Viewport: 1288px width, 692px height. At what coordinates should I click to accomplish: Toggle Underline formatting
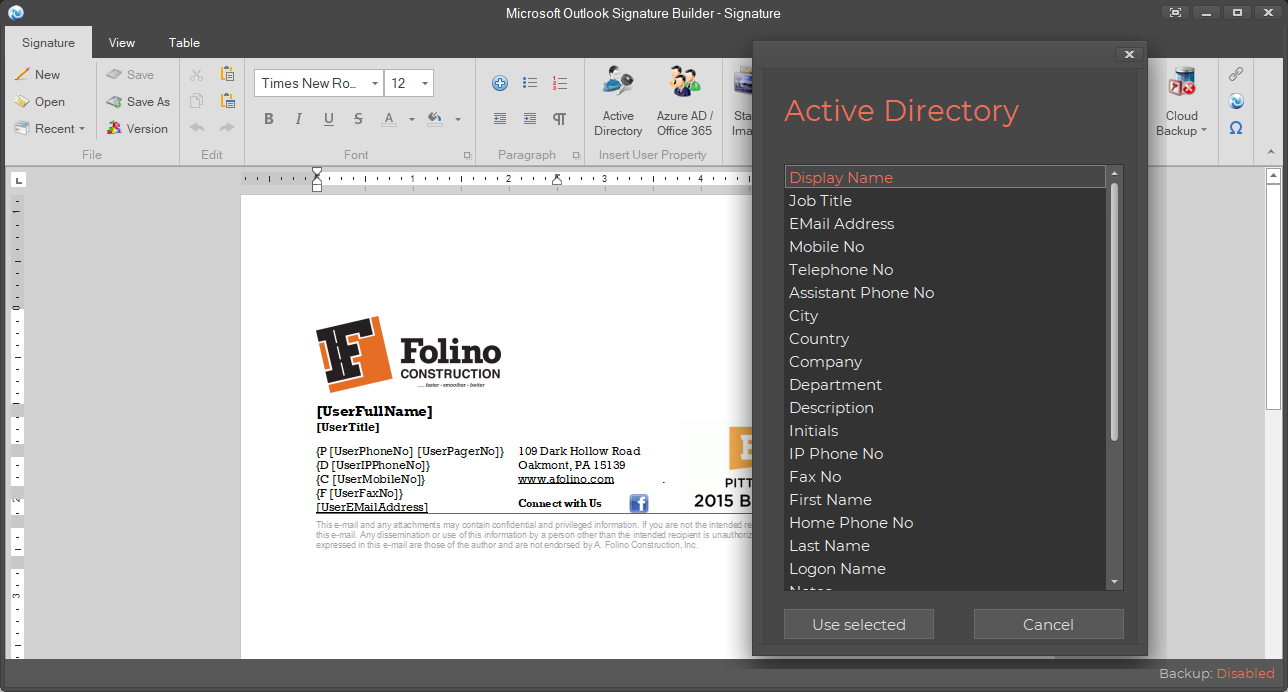[x=328, y=119]
